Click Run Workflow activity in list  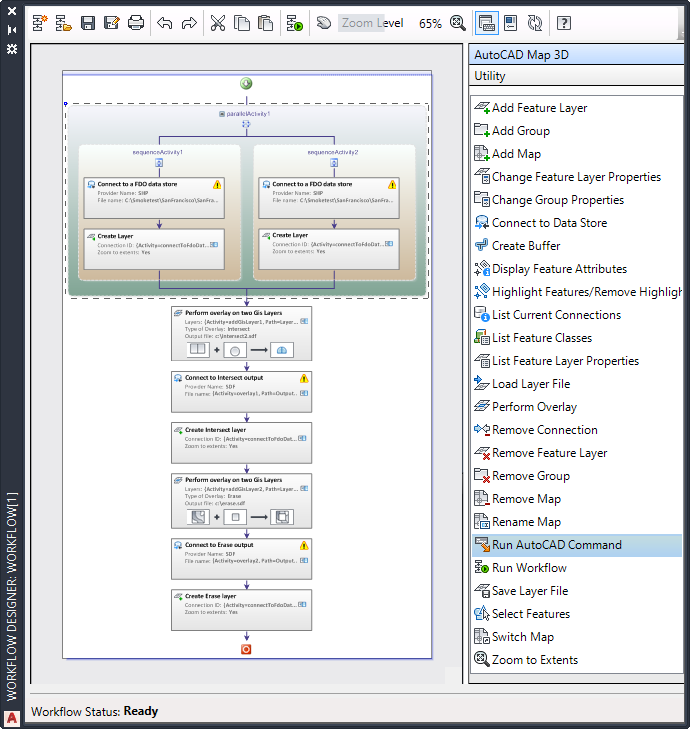pos(577,568)
